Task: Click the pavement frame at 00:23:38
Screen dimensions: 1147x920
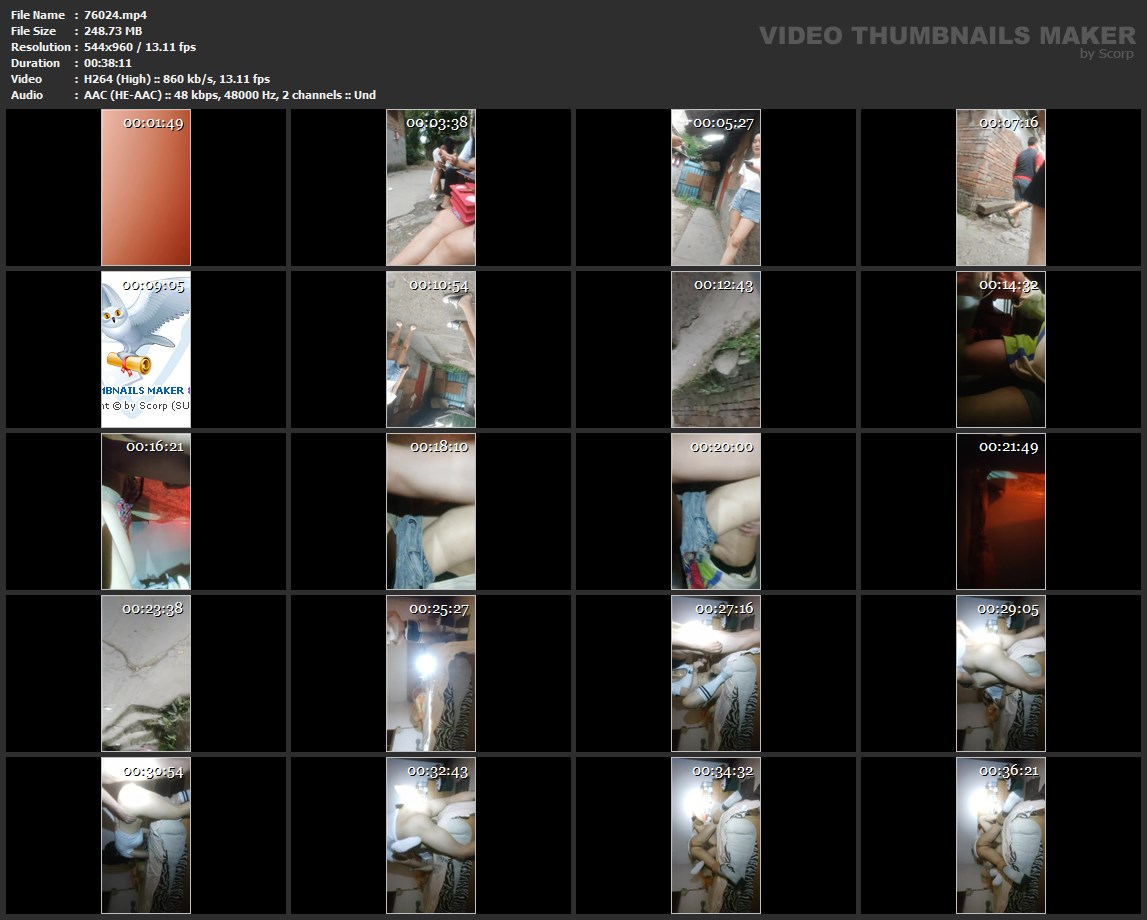Action: click(146, 673)
